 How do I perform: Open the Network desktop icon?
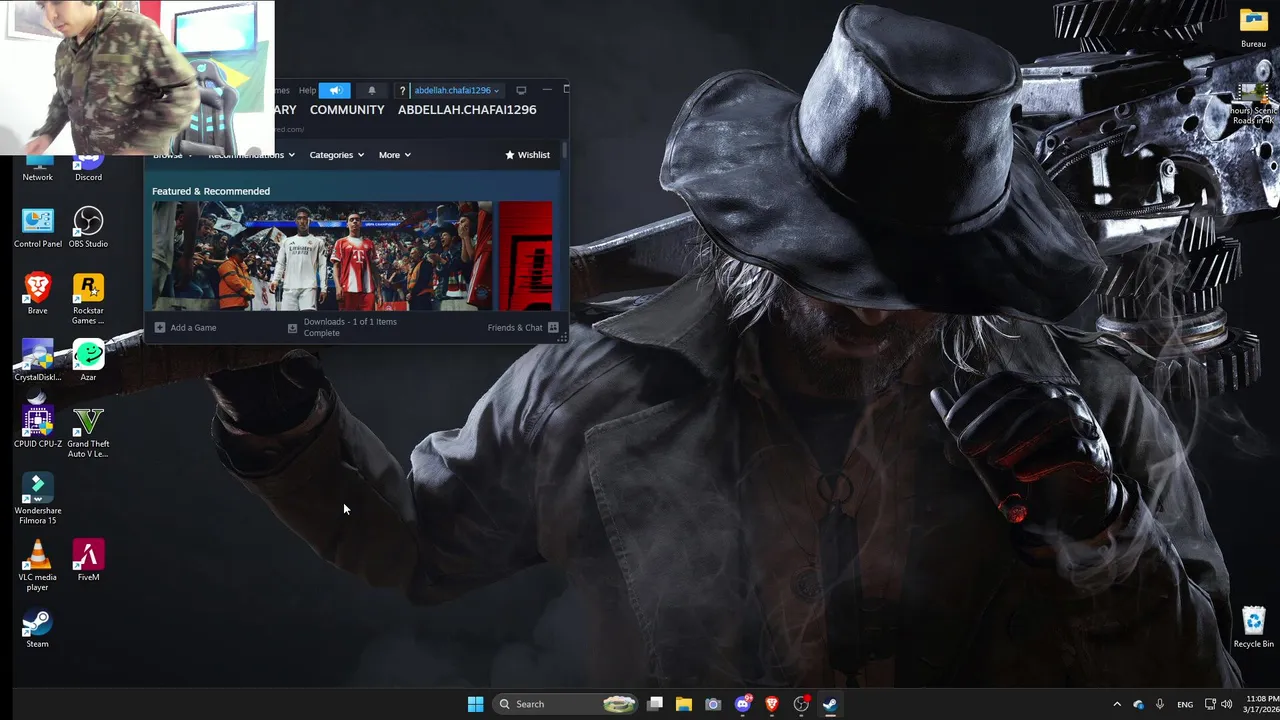pyautogui.click(x=38, y=168)
